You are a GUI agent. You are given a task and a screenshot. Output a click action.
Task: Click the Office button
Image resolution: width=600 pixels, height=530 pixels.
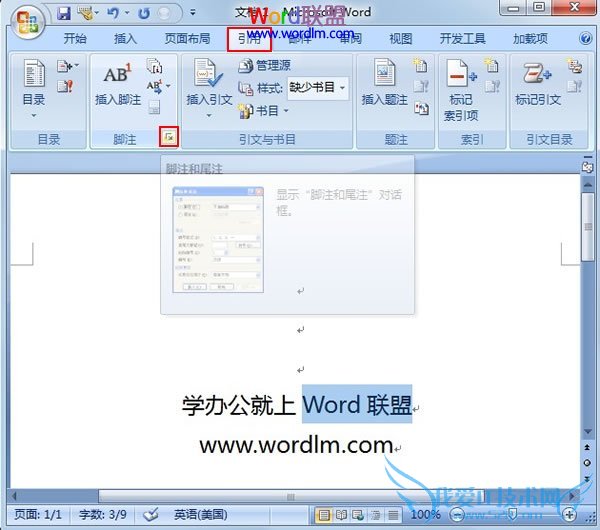(x=27, y=23)
